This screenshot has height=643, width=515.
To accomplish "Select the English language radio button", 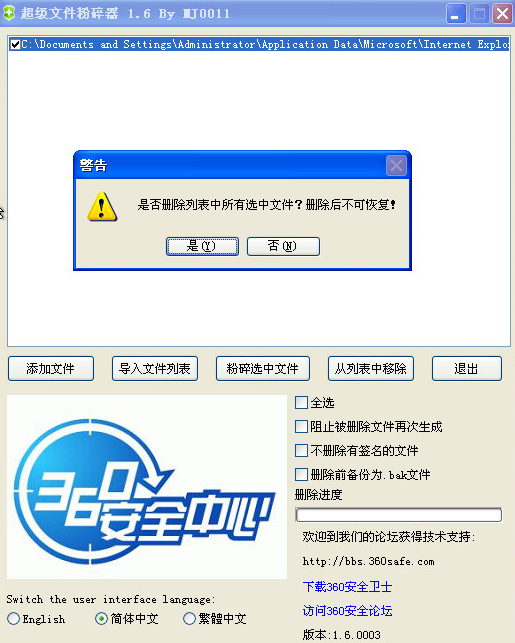I will (14, 618).
